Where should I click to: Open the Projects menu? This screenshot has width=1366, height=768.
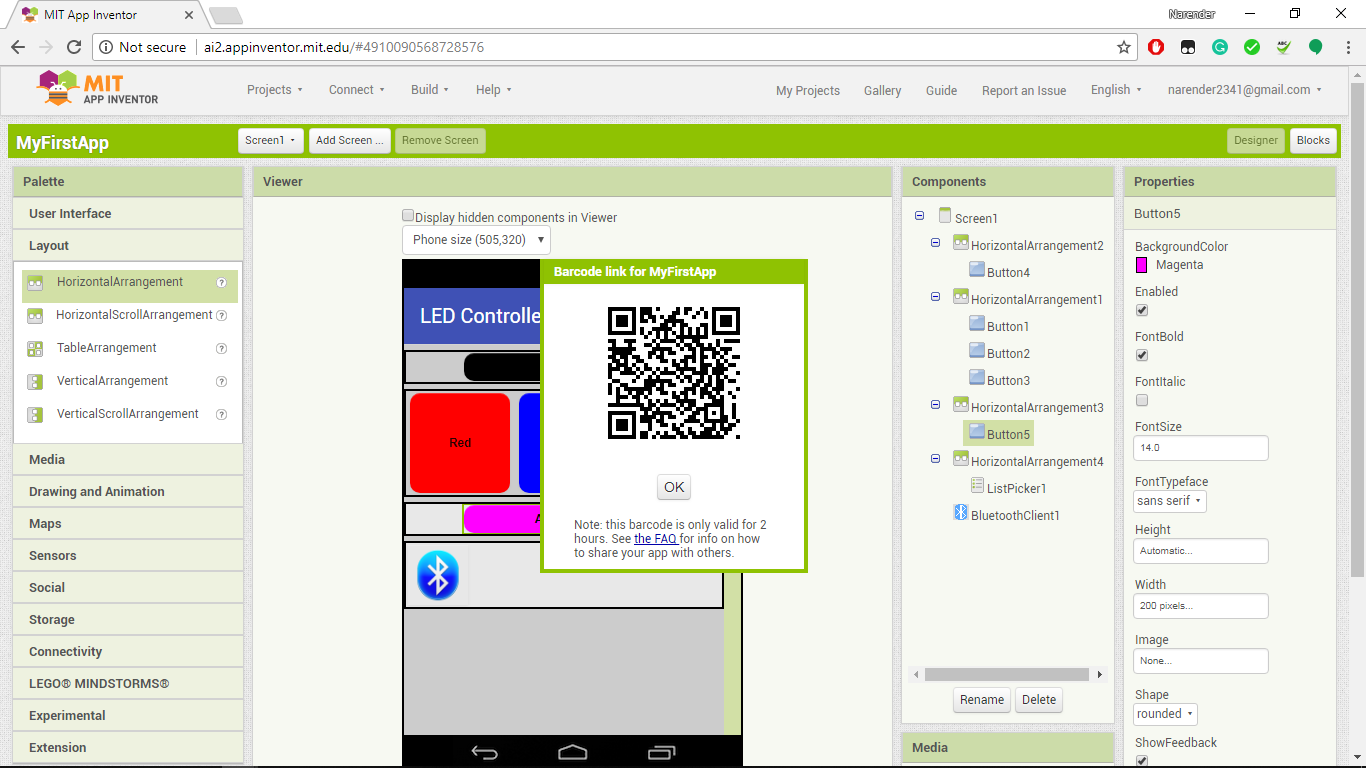click(x=275, y=90)
